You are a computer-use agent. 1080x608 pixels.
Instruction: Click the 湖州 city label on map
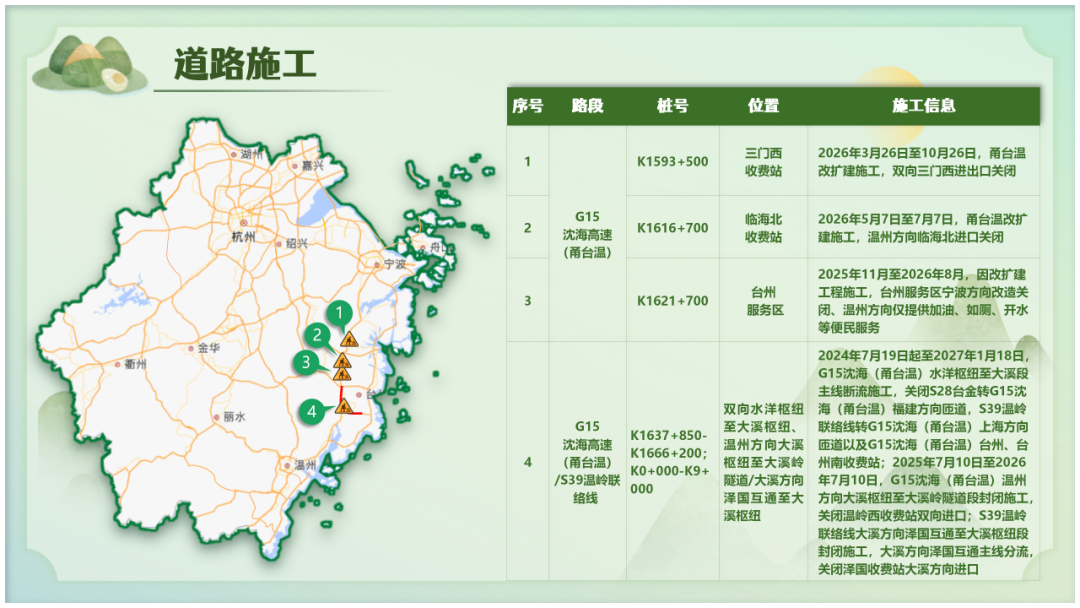(x=252, y=154)
